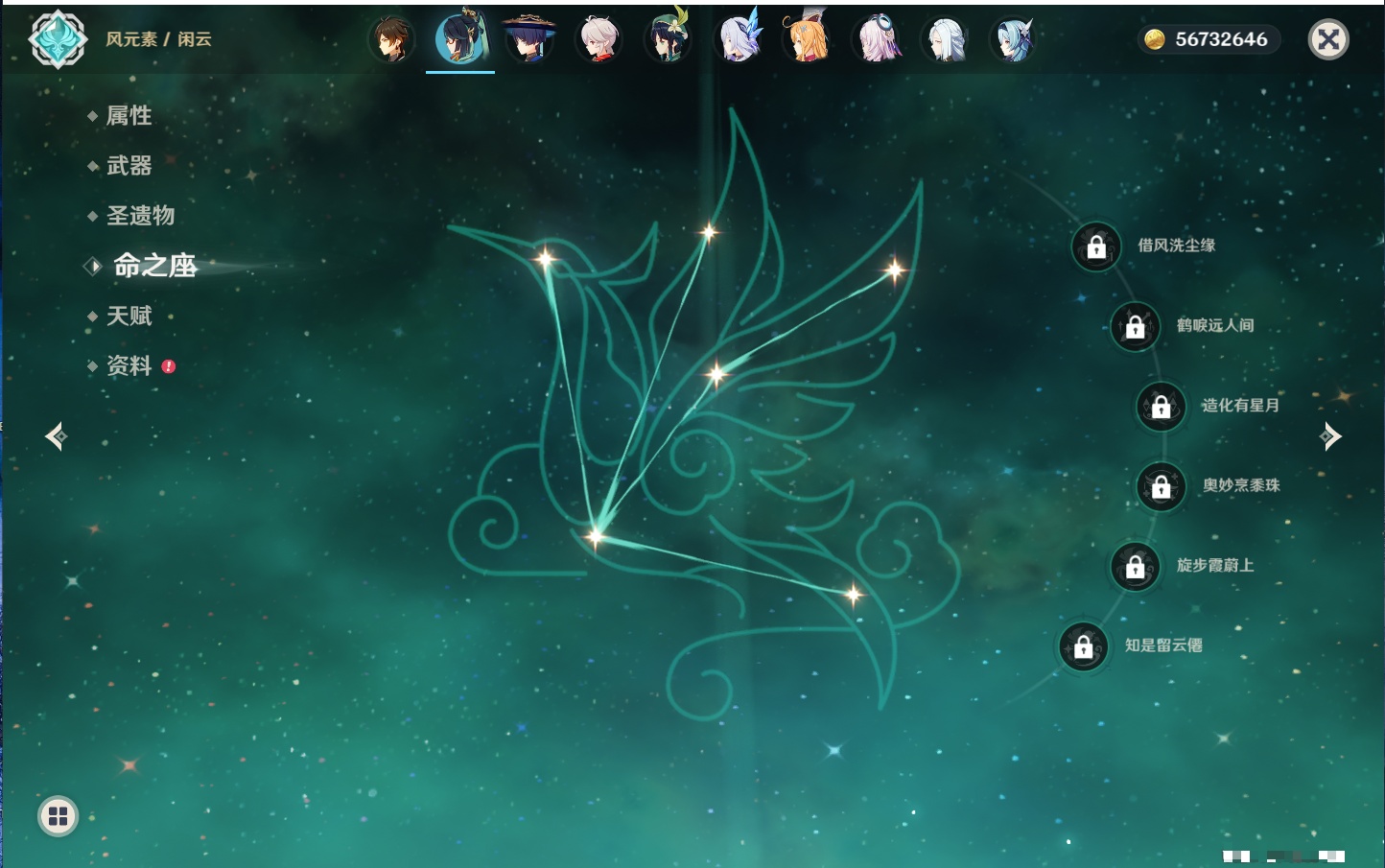This screenshot has width=1385, height=868.
Task: Open the 武器 weapon menu
Action: pos(129,166)
